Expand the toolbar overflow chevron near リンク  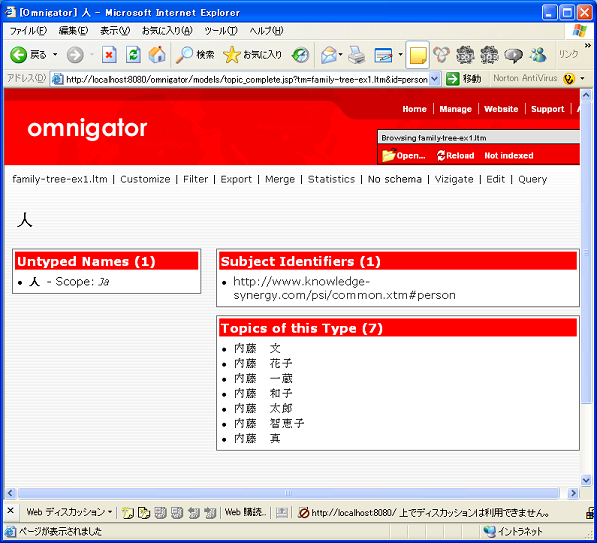587,45
